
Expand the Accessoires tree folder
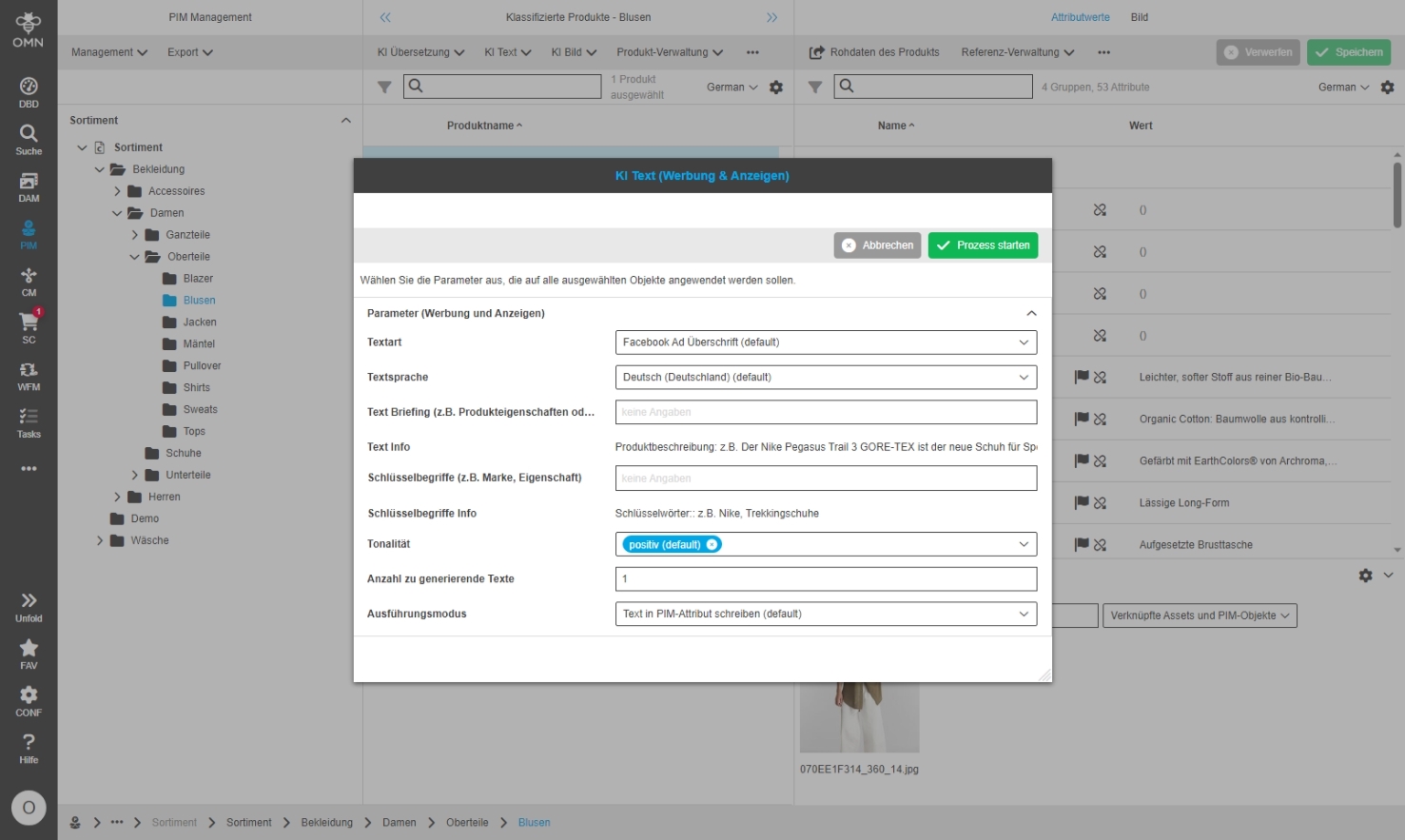click(x=117, y=191)
